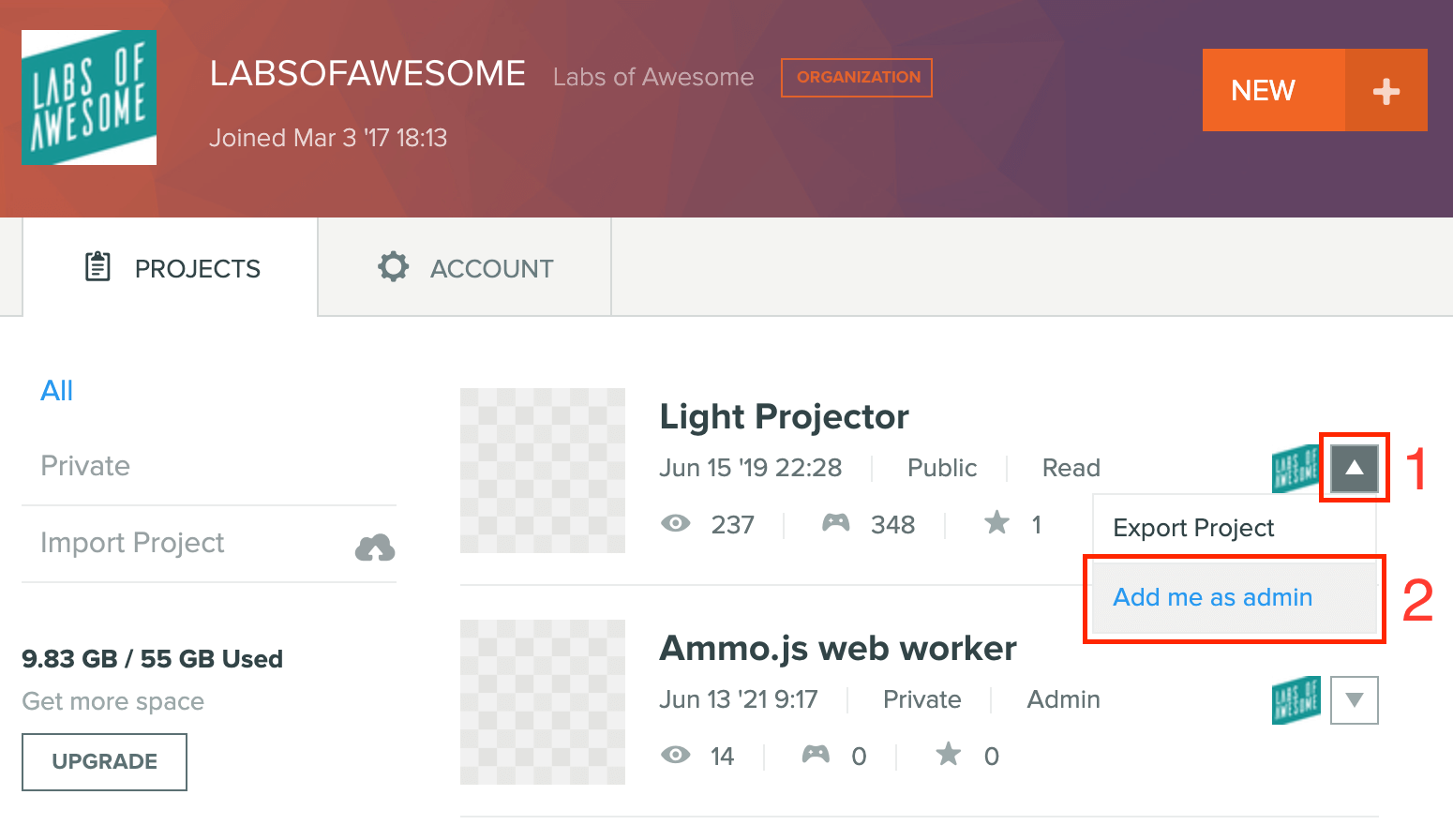Open the Get more space link

(x=113, y=701)
